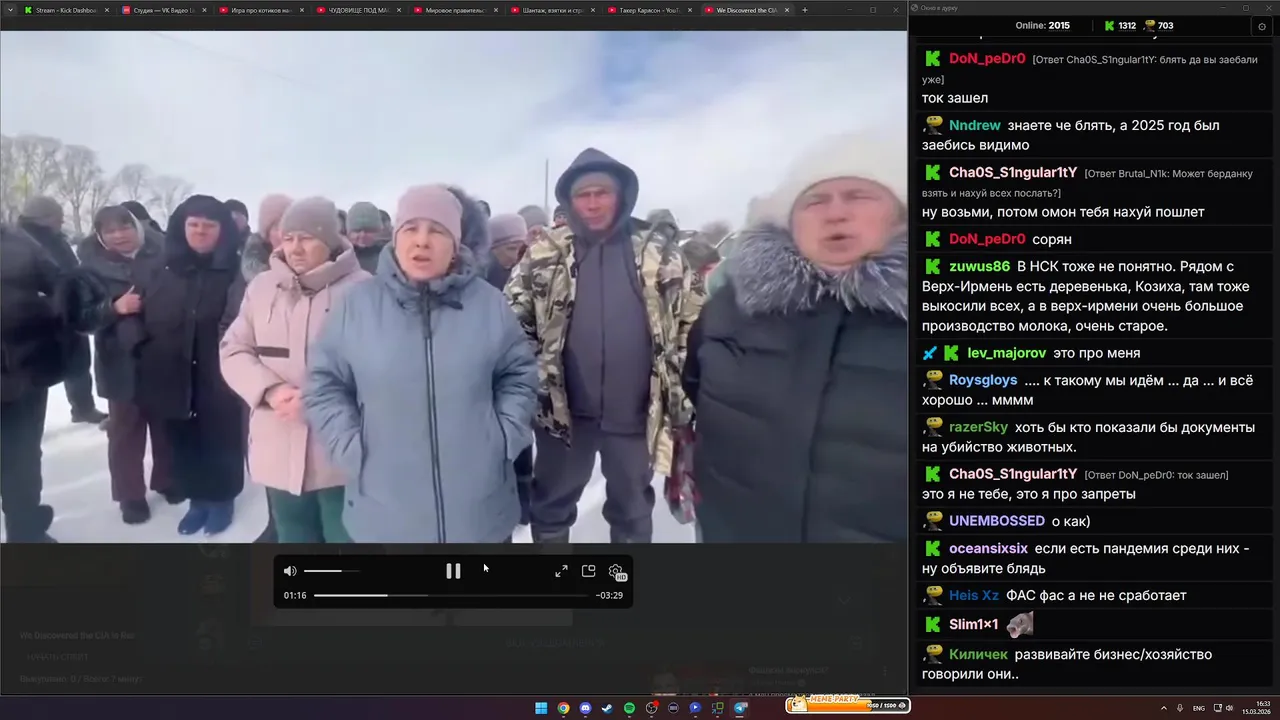Toggle the remaining time display -03:29
1280x720 pixels.
[609, 595]
